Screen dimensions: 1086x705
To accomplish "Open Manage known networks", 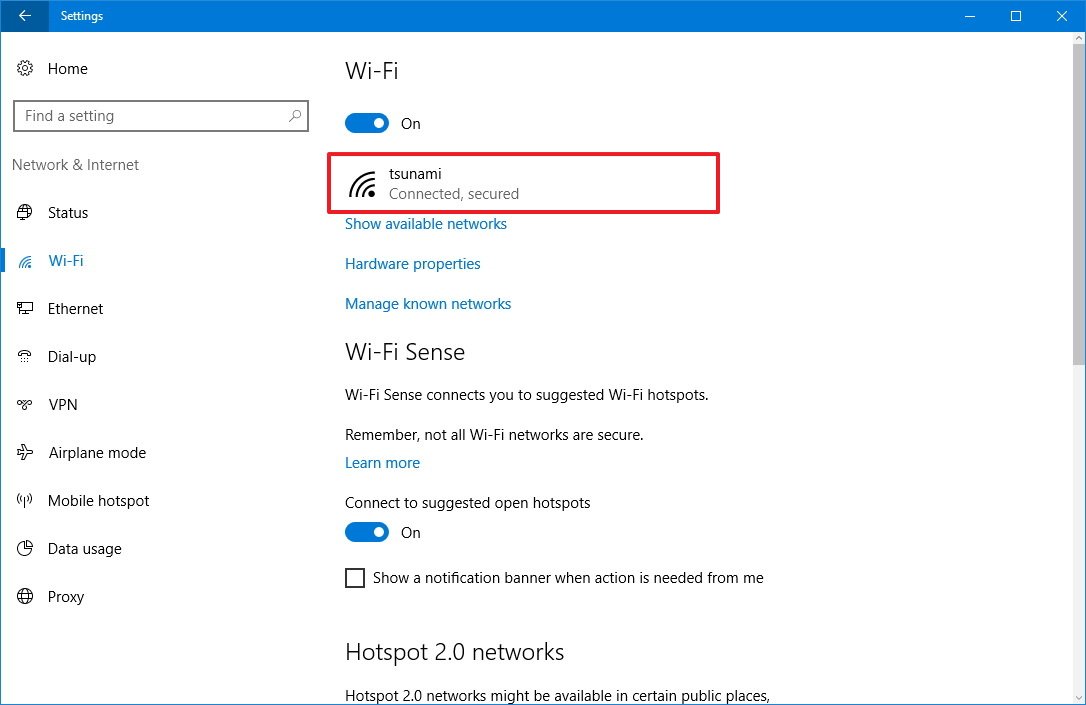I will tap(428, 304).
